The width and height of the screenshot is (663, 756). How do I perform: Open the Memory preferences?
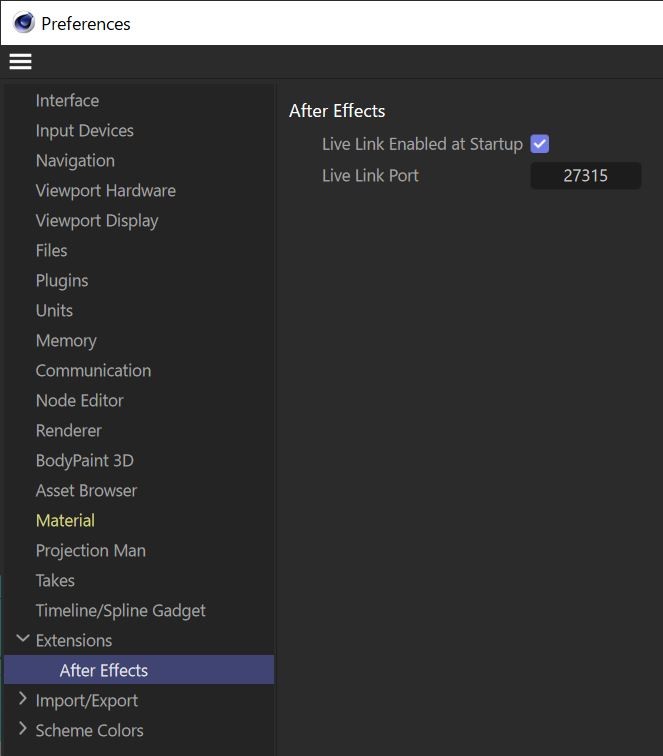[66, 341]
